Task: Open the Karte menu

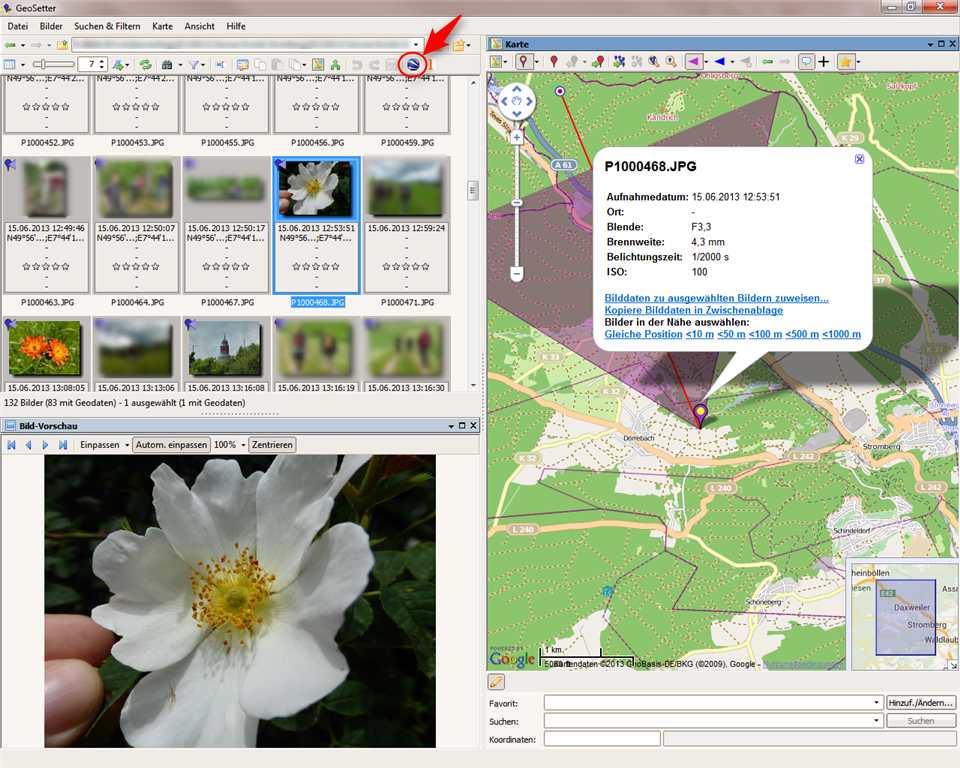Action: point(162,26)
